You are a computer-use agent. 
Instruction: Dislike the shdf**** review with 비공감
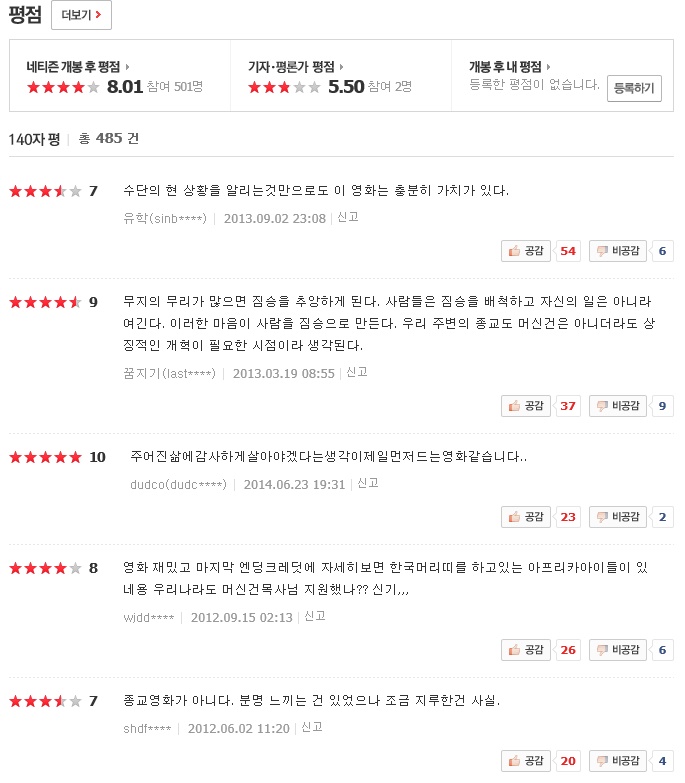click(618, 761)
